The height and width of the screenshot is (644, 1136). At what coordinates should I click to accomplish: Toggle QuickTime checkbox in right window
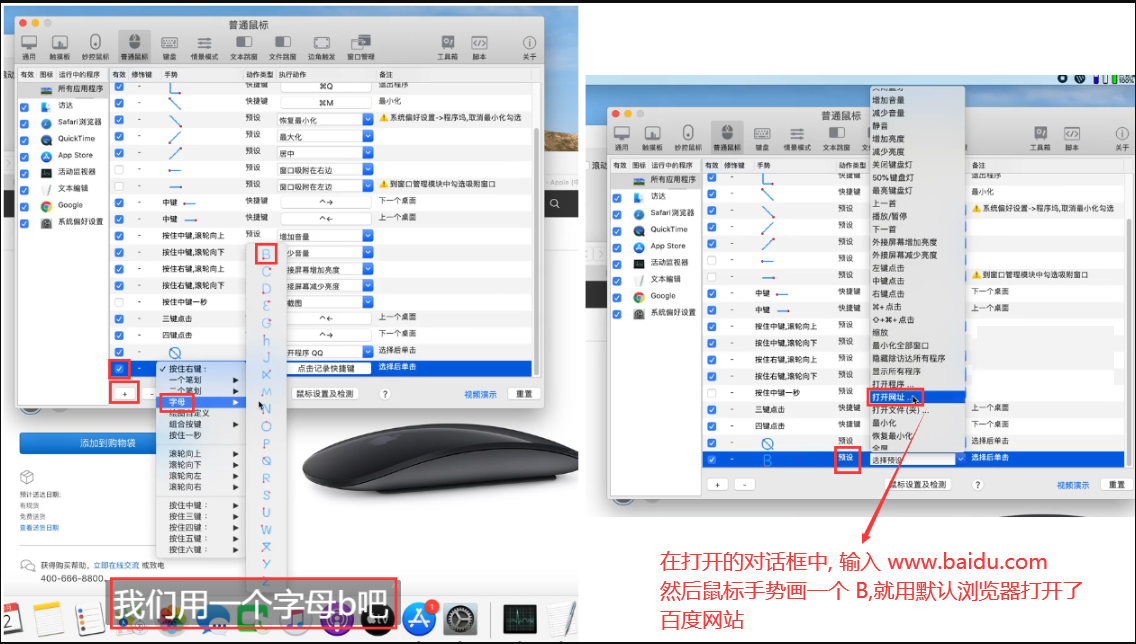(x=617, y=231)
